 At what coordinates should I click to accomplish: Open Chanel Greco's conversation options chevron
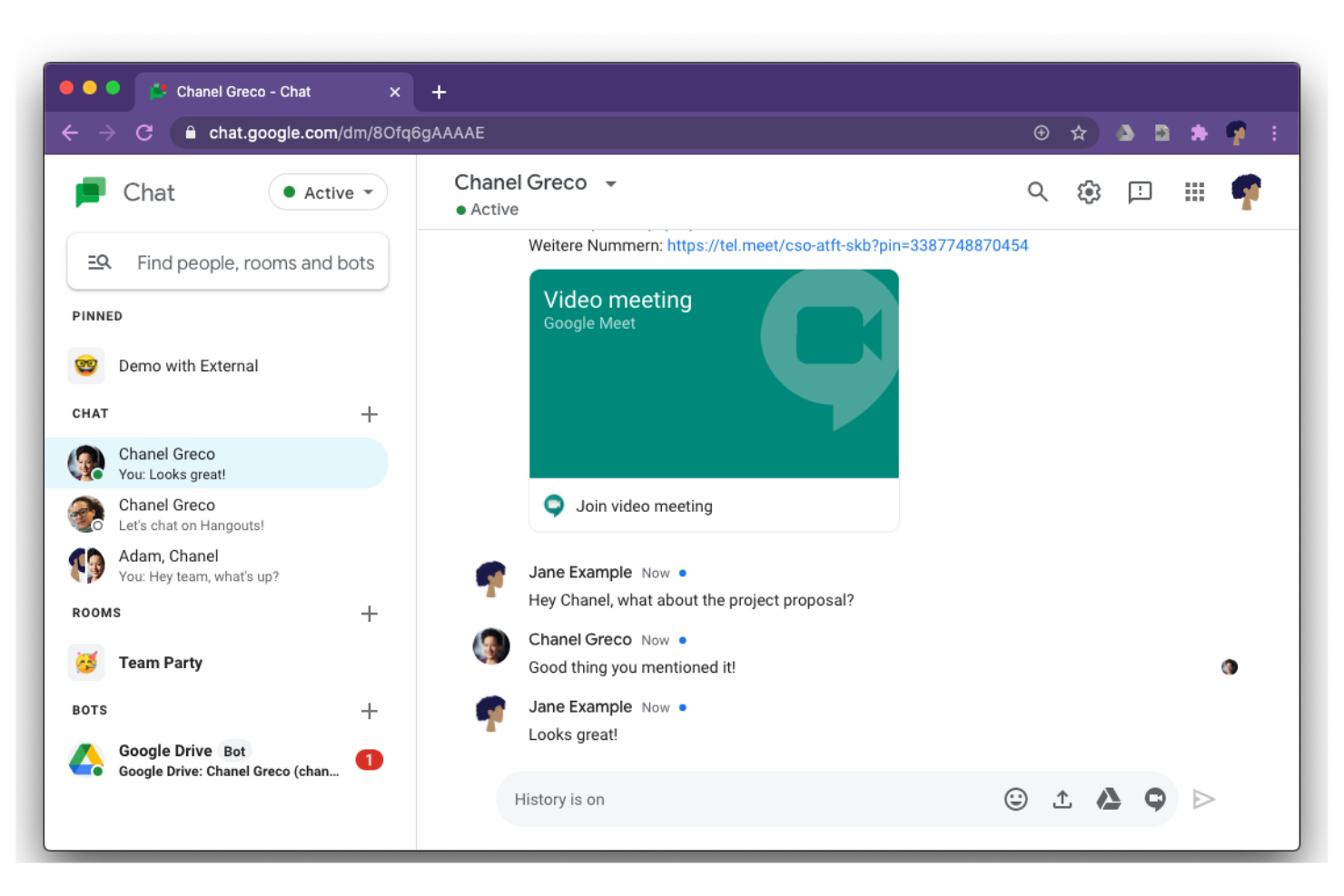click(x=610, y=182)
